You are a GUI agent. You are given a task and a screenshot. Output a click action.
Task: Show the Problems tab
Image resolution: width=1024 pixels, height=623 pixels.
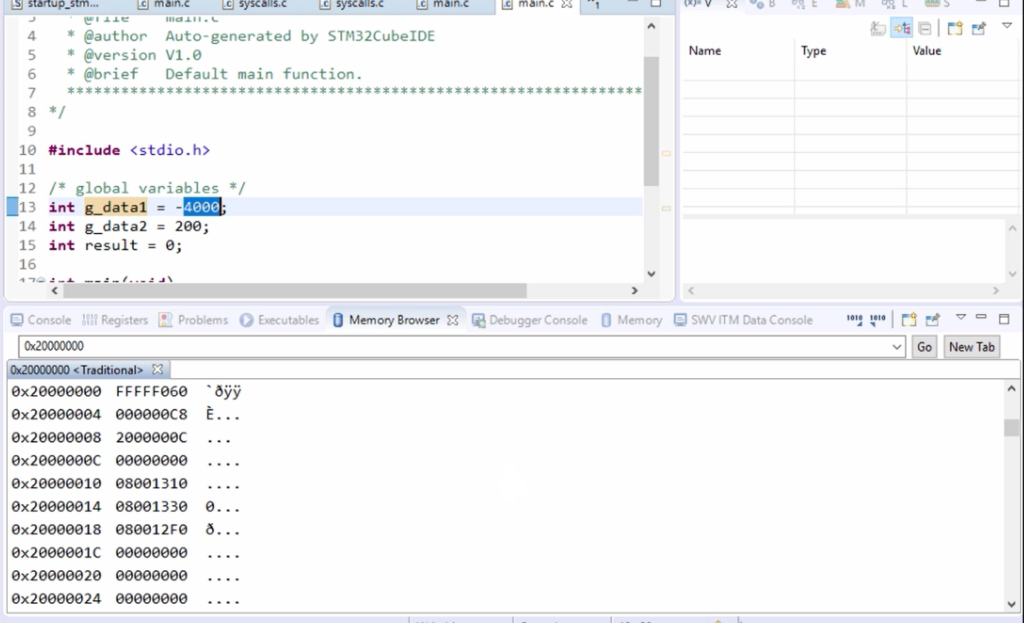point(193,320)
